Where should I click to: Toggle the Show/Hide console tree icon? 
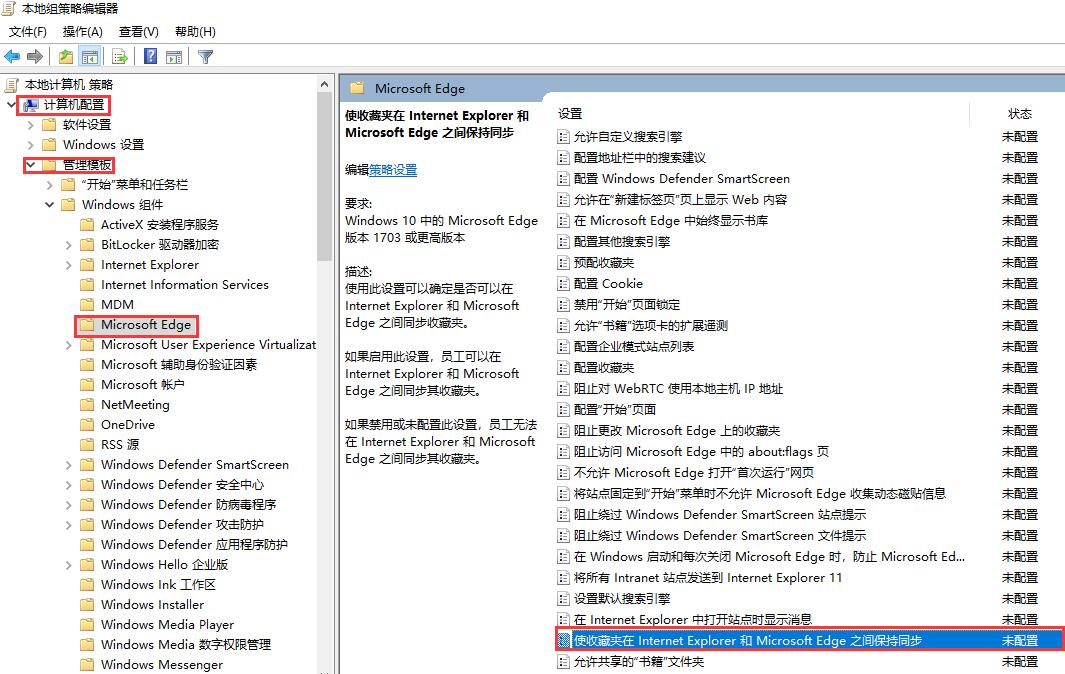tap(90, 56)
